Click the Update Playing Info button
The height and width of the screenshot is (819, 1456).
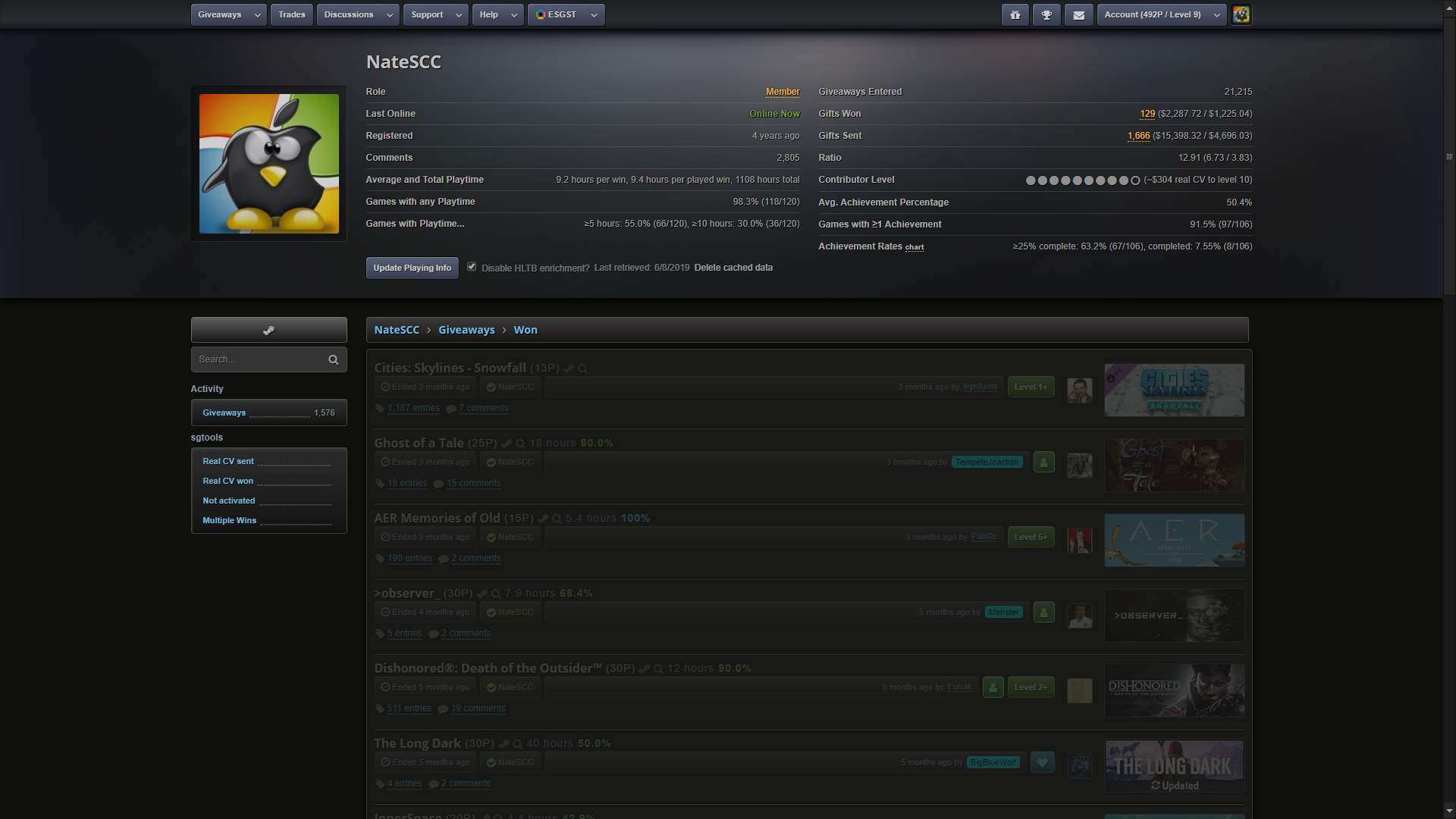(412, 268)
